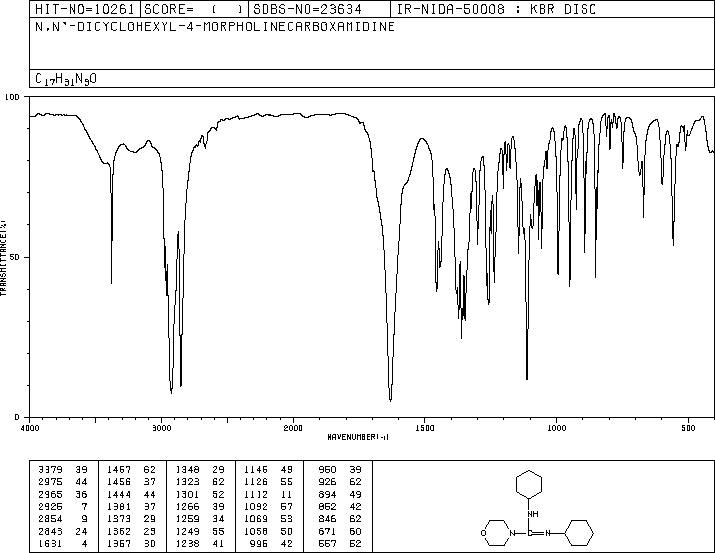Viewport: 715px width, 553px height.
Task: Select the N,N'-DICYCLOHEXYL-4-MORPHOLINECARBOXAMIDINE compound name
Action: (215, 27)
